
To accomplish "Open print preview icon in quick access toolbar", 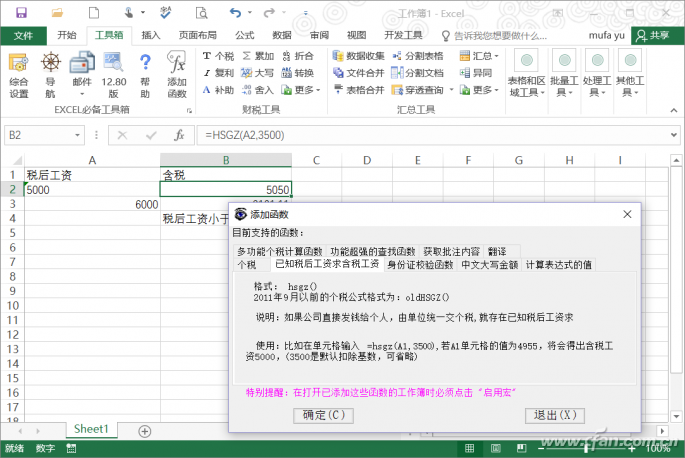I will [x=201, y=13].
